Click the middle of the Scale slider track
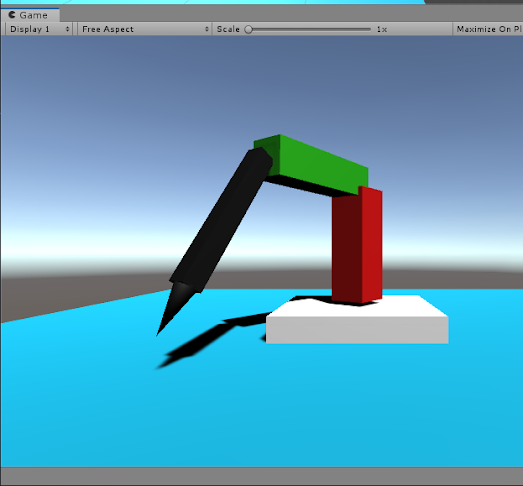 click(309, 29)
